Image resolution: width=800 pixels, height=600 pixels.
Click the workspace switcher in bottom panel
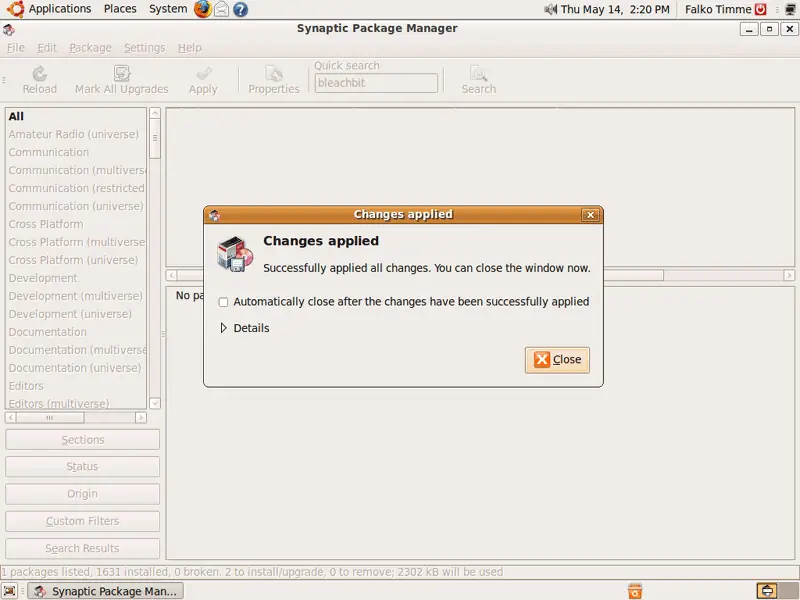777,591
